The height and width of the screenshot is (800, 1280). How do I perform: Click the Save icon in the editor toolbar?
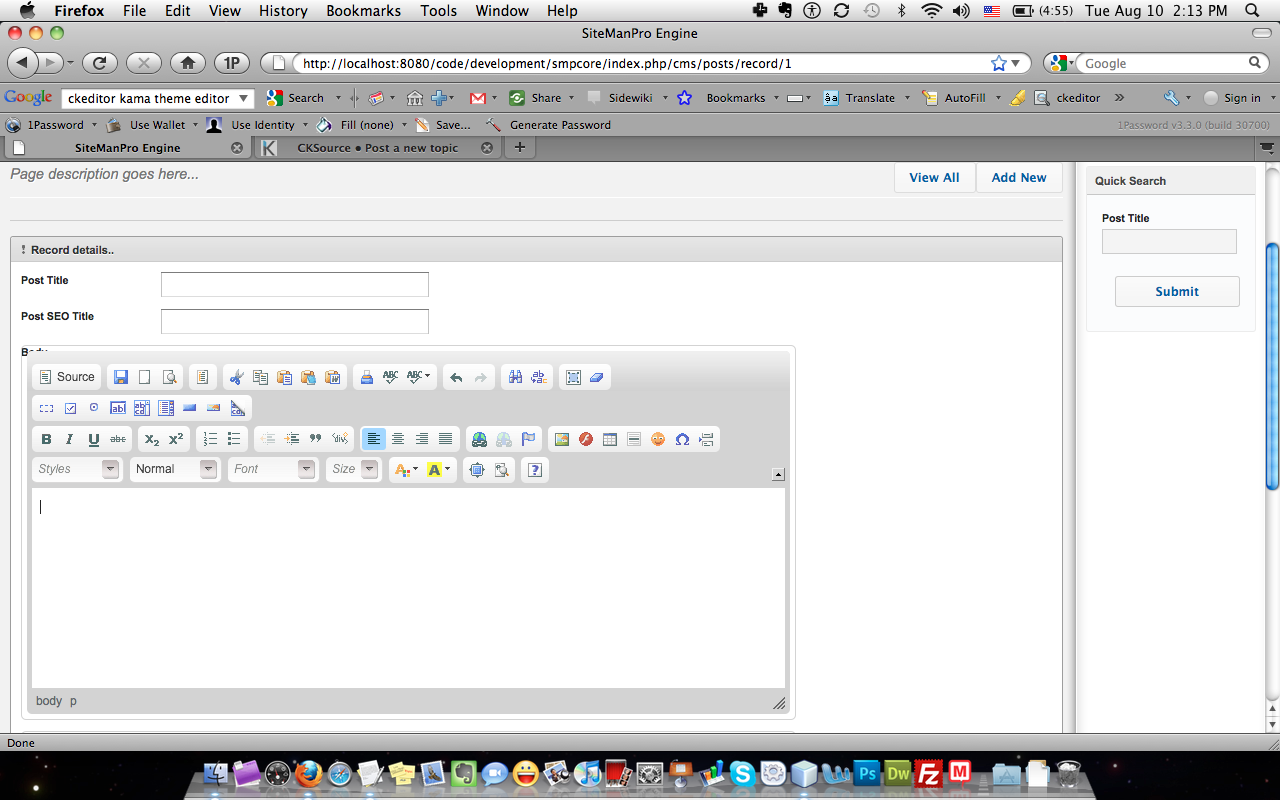click(x=121, y=377)
